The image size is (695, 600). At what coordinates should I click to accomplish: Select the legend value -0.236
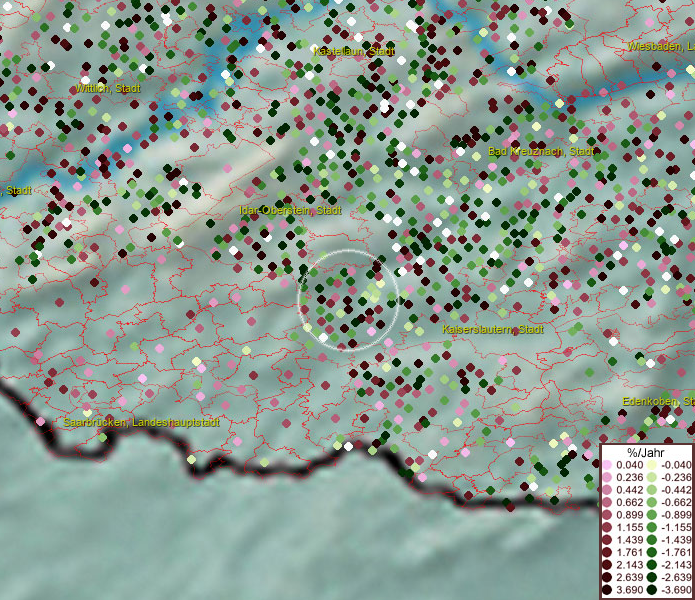click(x=676, y=477)
